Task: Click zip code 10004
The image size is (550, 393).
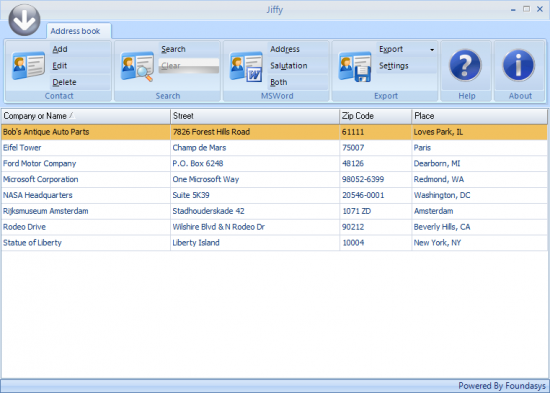Action: pos(376,242)
